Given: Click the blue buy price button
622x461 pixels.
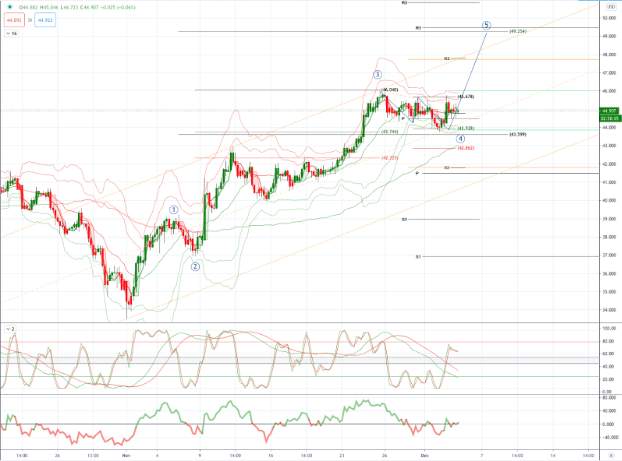Looking at the screenshot, I should [x=45, y=20].
